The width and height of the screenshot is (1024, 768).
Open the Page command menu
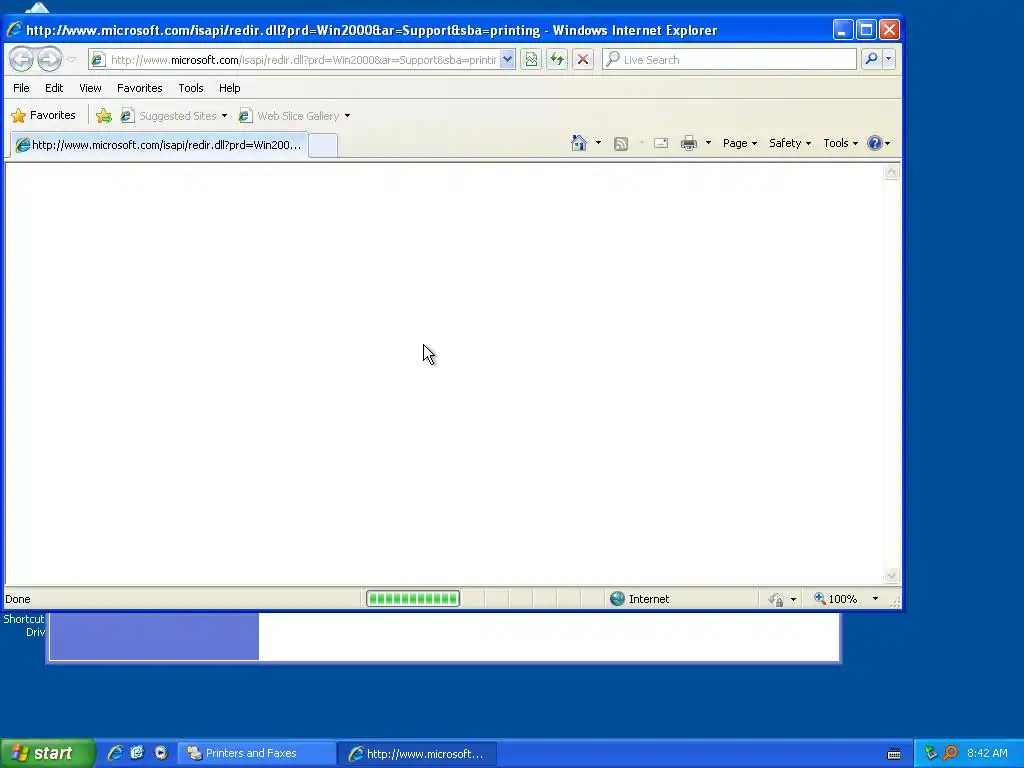[740, 143]
